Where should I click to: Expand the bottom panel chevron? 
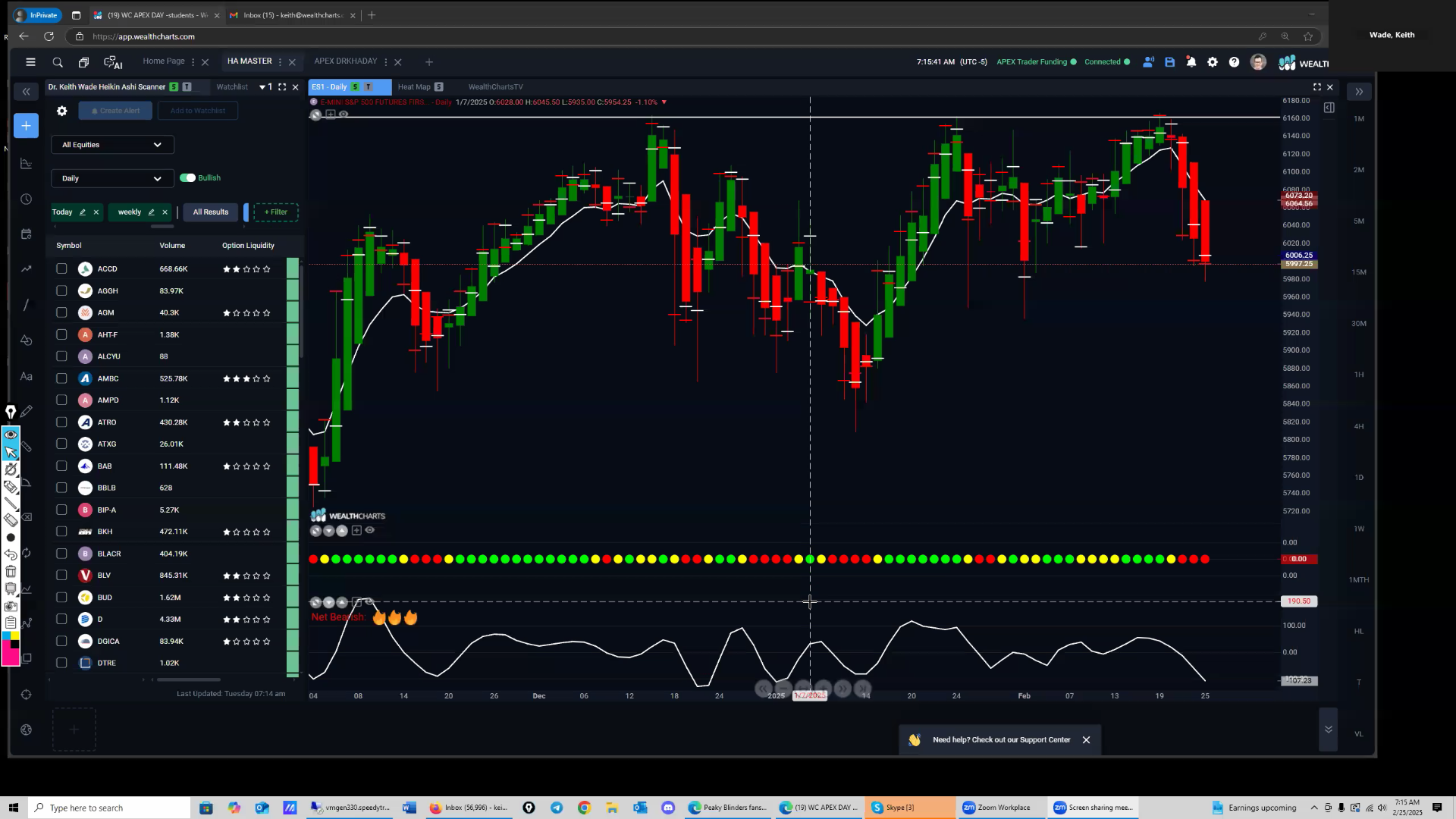pos(1328,730)
